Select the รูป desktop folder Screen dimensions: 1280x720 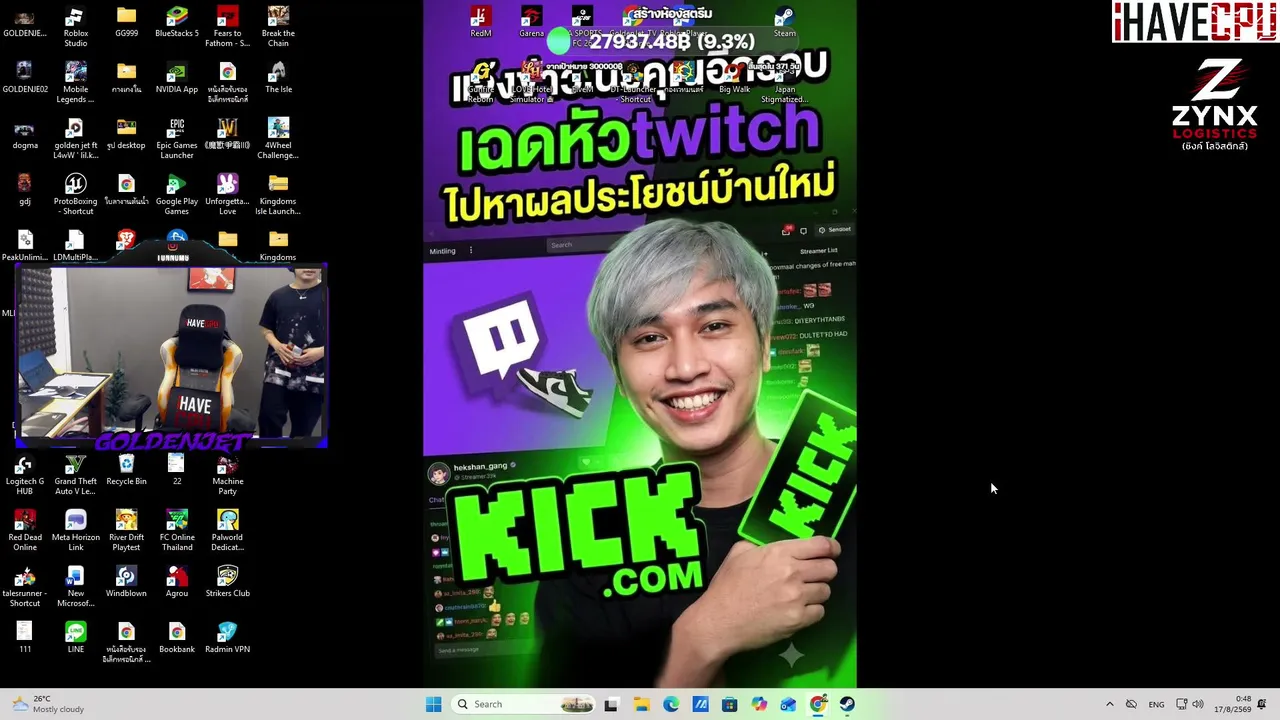coord(126,134)
